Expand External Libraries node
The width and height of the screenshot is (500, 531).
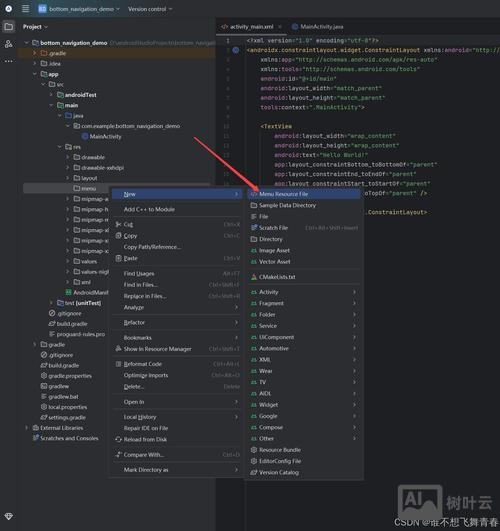[26, 428]
